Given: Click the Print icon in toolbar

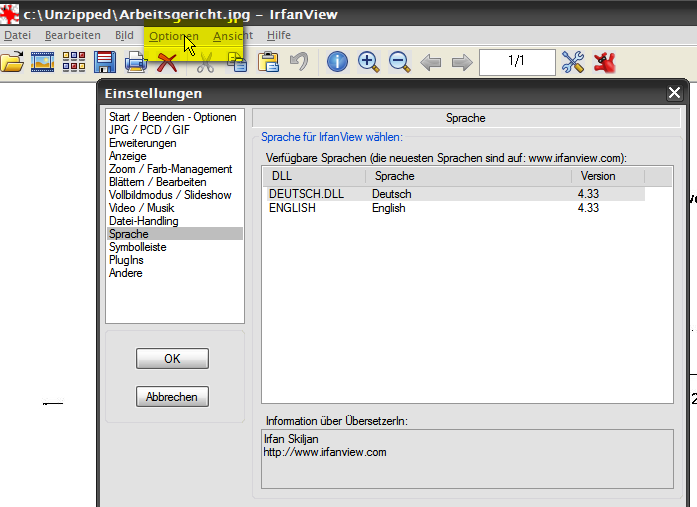Looking at the screenshot, I should pos(136,63).
